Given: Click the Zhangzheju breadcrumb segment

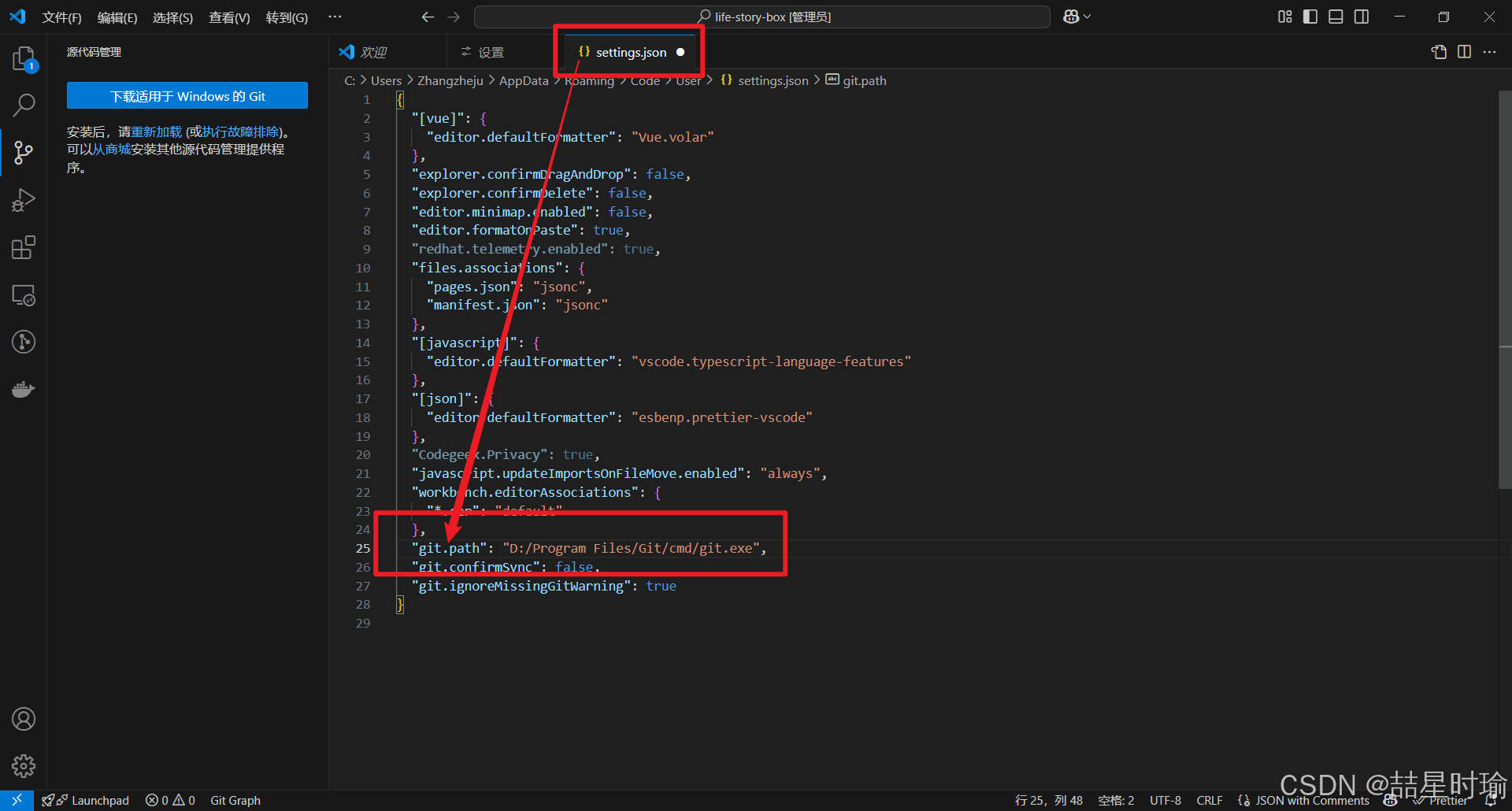Looking at the screenshot, I should [x=450, y=80].
